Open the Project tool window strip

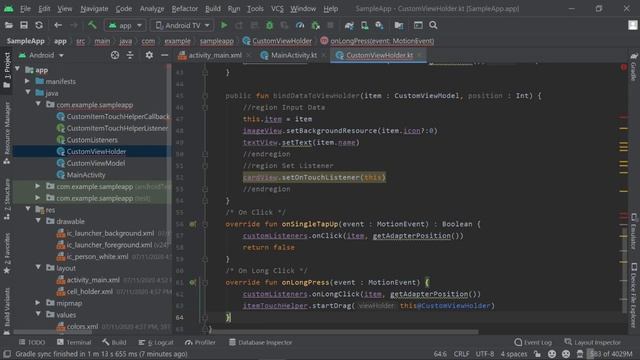pyautogui.click(x=7, y=70)
